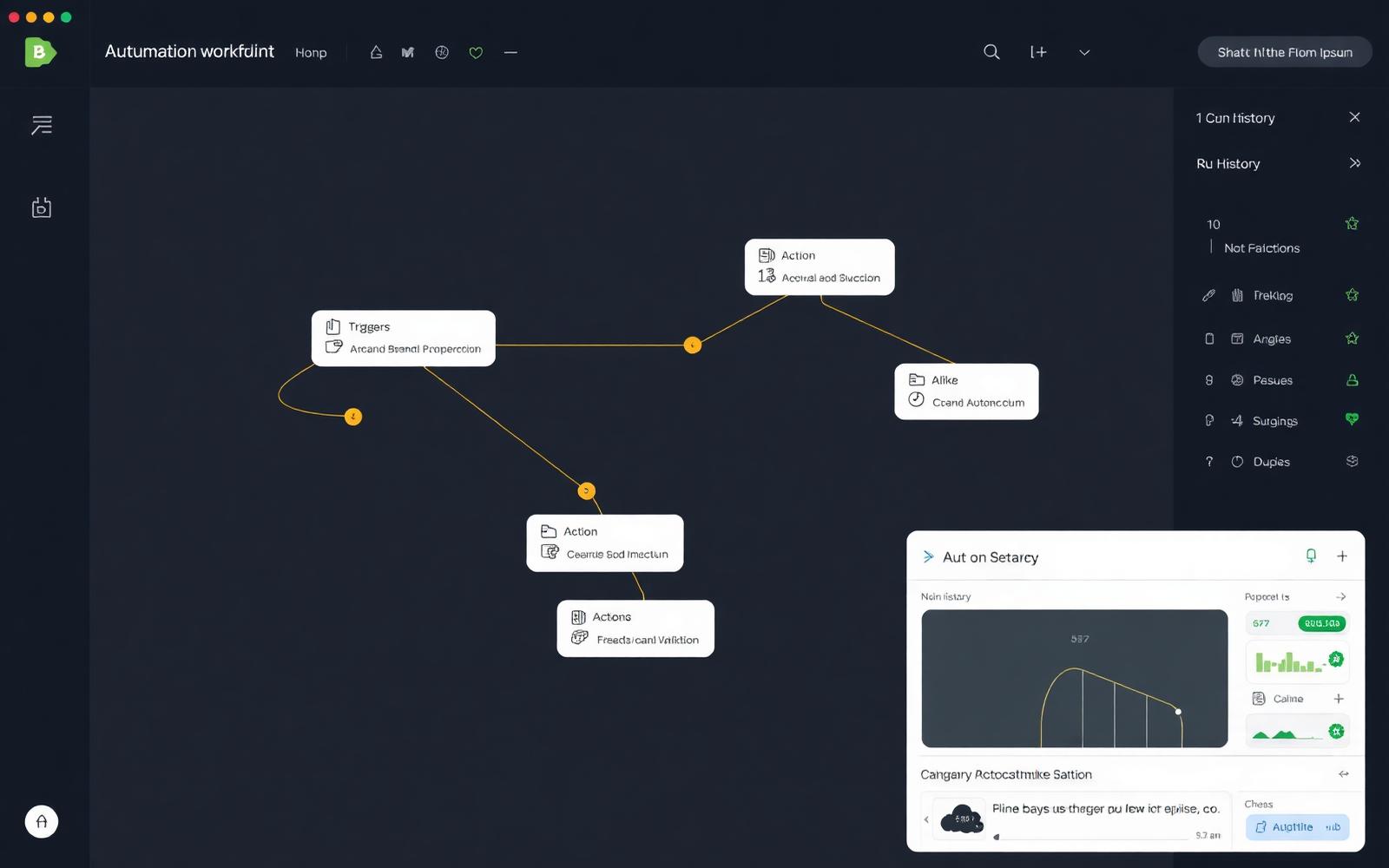Click previous chevron beside cloud thumbnail

point(926,819)
